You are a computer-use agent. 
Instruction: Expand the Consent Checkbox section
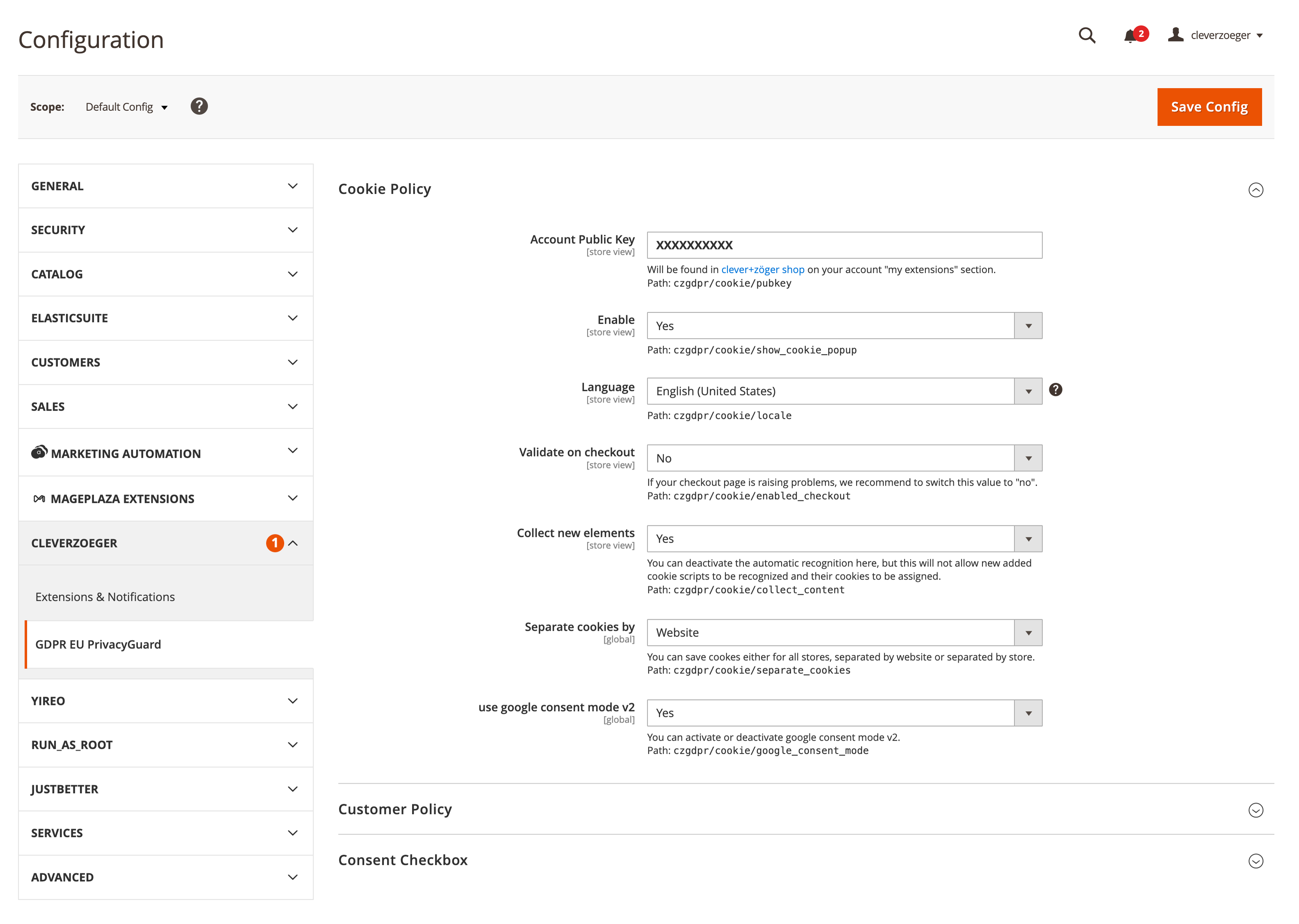pyautogui.click(x=1256, y=861)
